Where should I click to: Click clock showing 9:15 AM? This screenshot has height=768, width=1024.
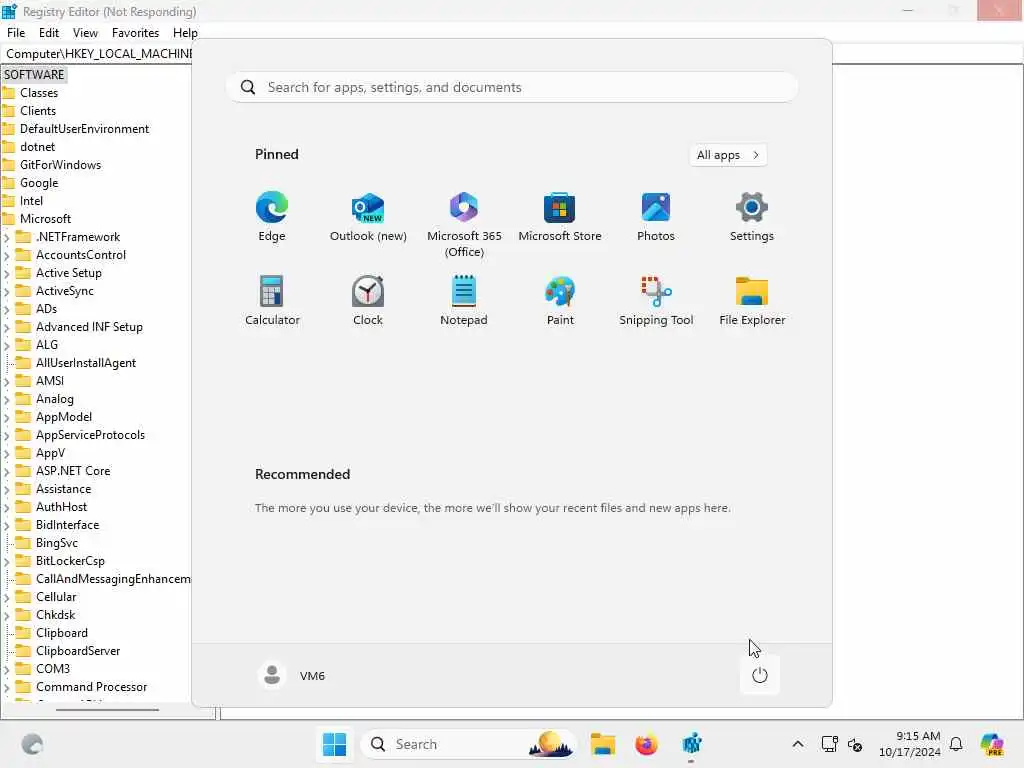click(x=910, y=744)
